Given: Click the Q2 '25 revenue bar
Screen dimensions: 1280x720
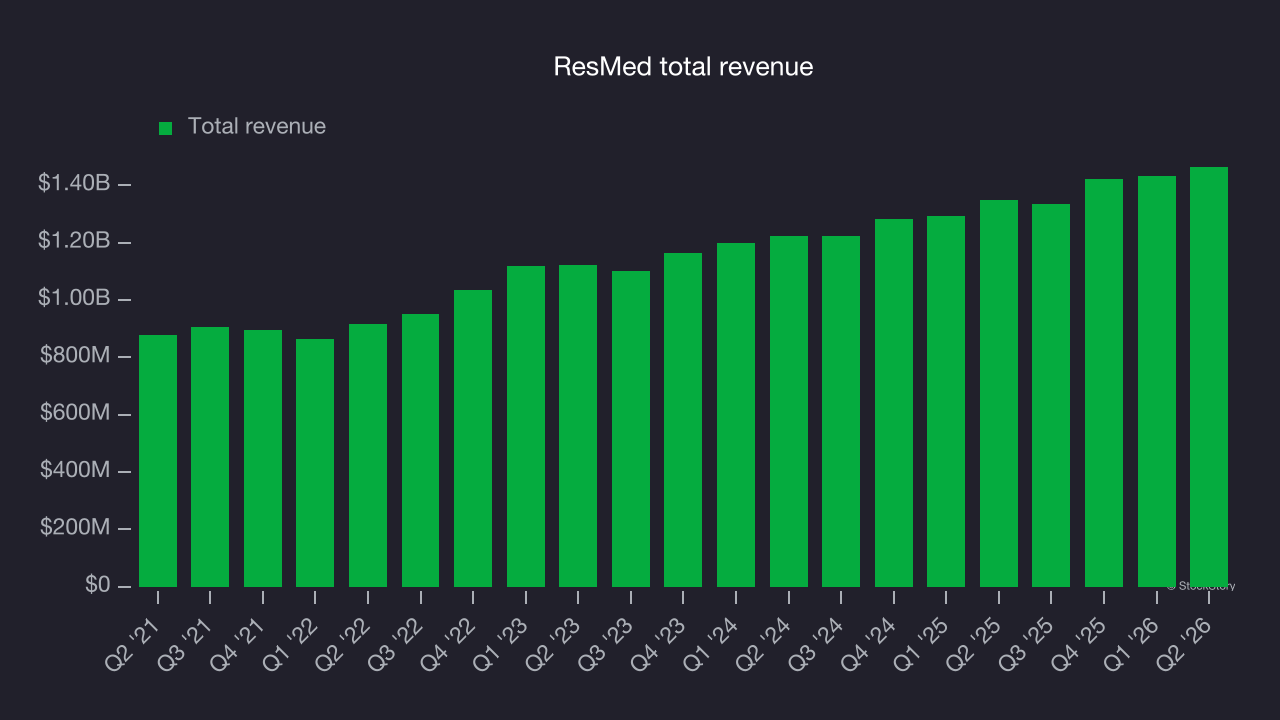Looking at the screenshot, I should (999, 394).
